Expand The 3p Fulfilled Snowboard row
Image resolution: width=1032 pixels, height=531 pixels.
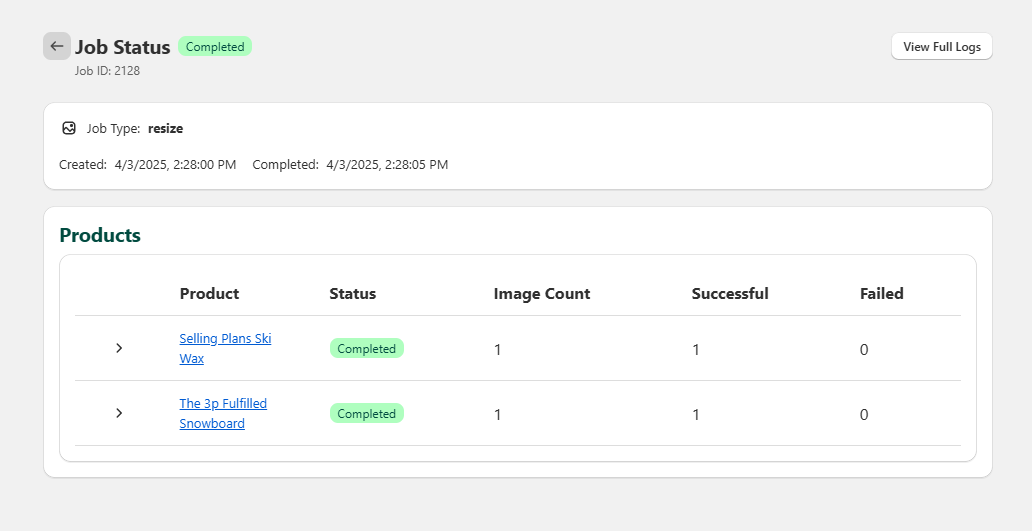click(x=119, y=413)
